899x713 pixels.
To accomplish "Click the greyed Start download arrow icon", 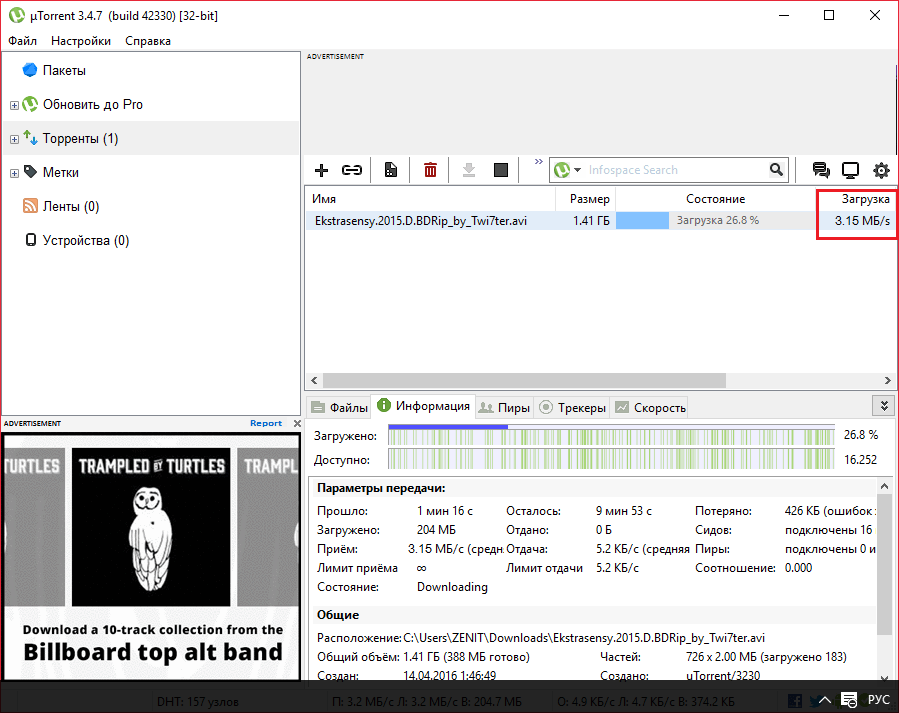I will (469, 170).
